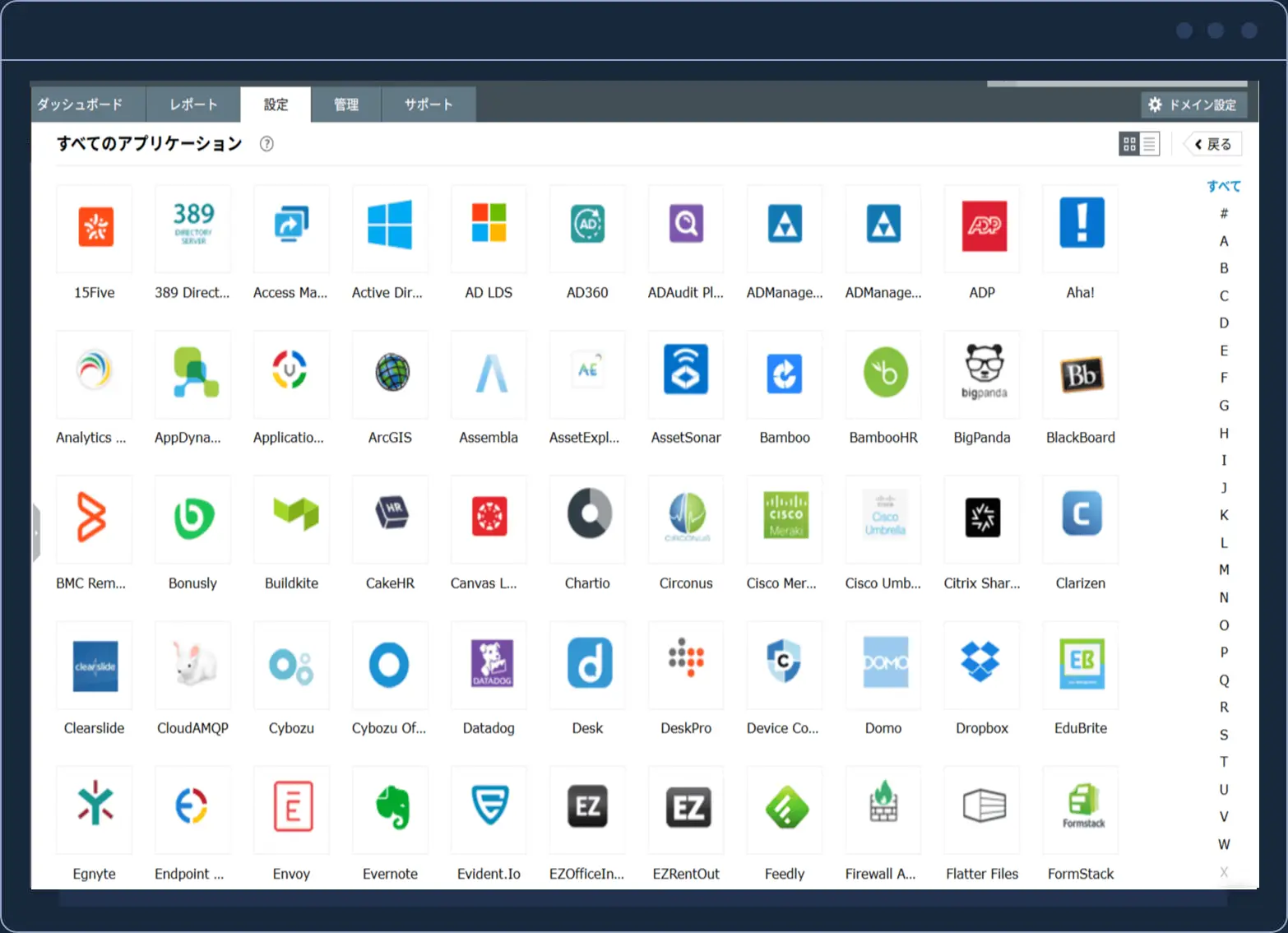This screenshot has height=933, width=1288.
Task: Show help for all applications
Action: click(266, 144)
